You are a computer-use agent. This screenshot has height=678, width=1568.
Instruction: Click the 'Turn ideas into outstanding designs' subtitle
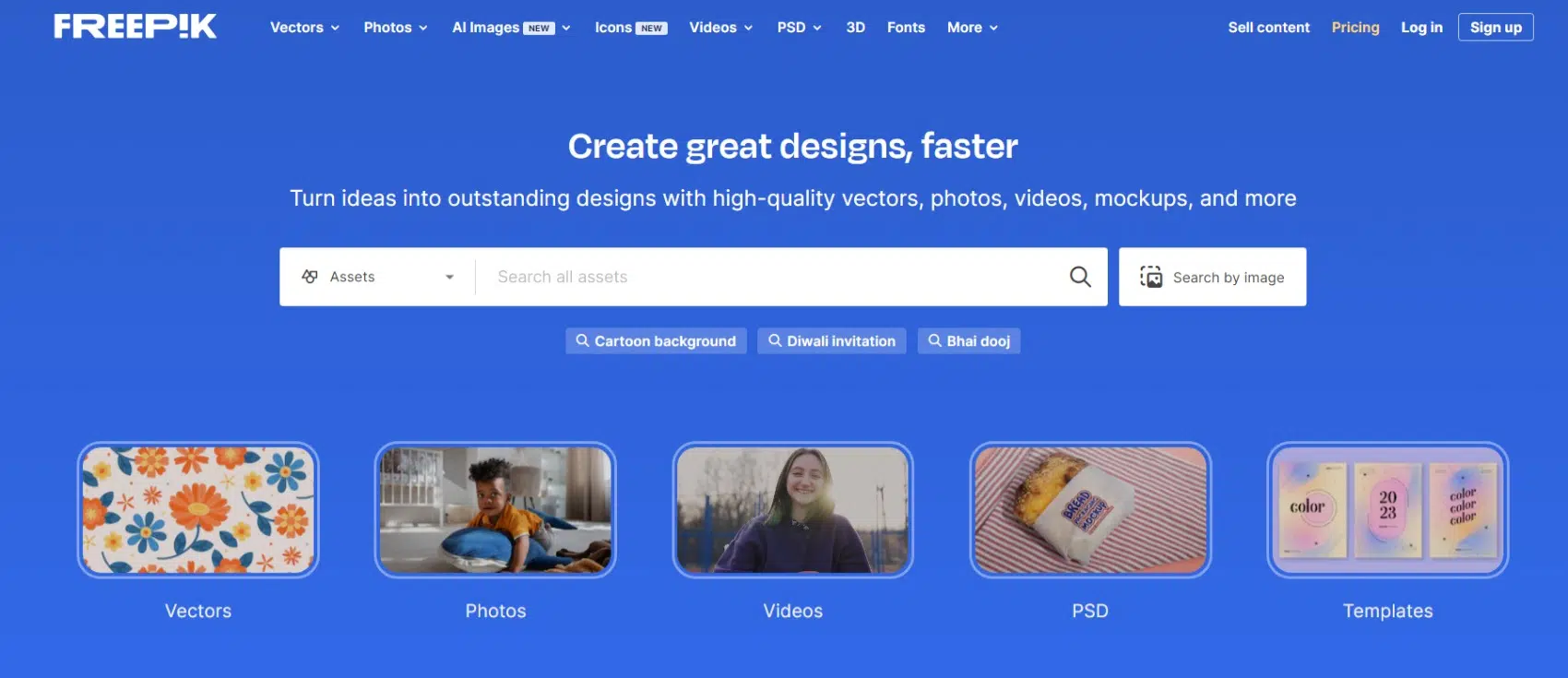[793, 198]
